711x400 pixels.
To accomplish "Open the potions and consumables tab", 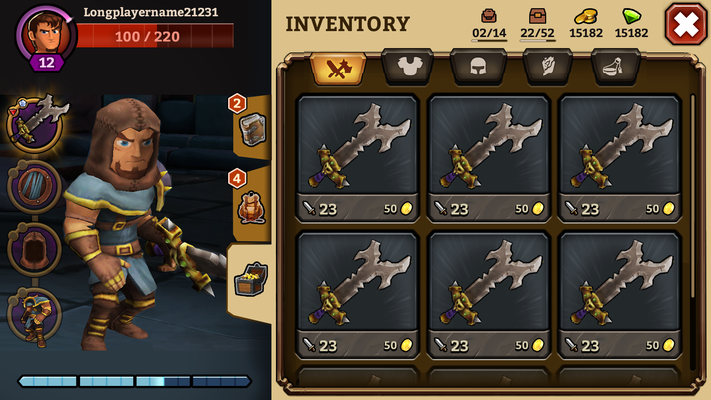I will pos(615,67).
